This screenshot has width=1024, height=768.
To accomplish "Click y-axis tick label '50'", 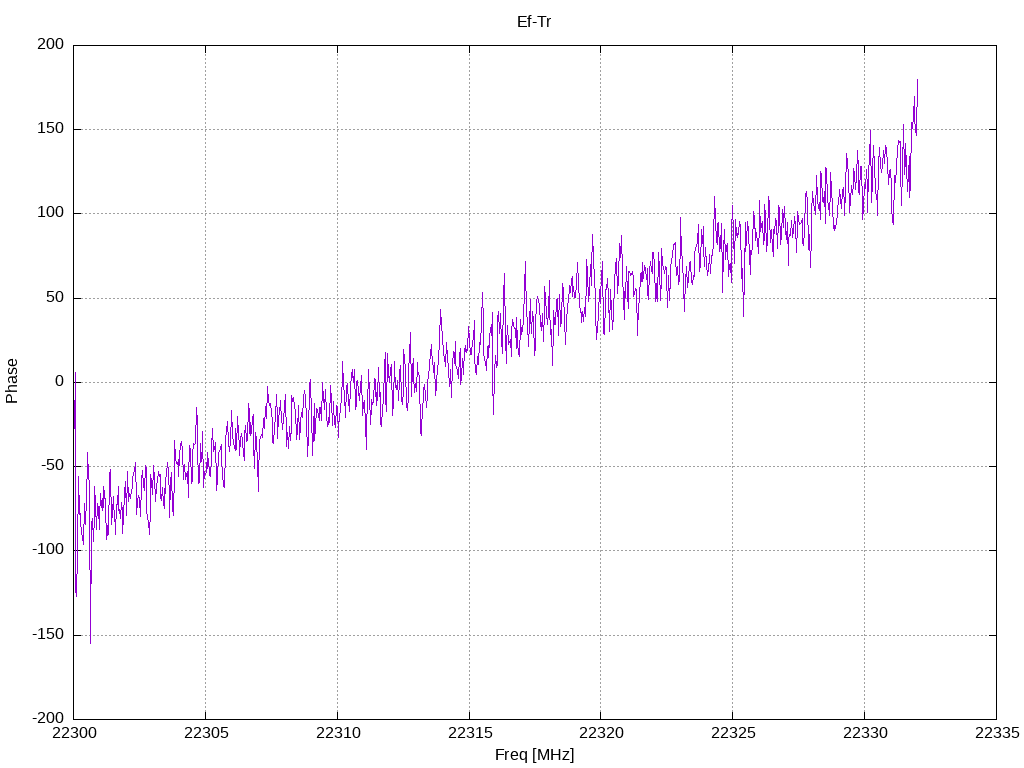I will [x=56, y=297].
